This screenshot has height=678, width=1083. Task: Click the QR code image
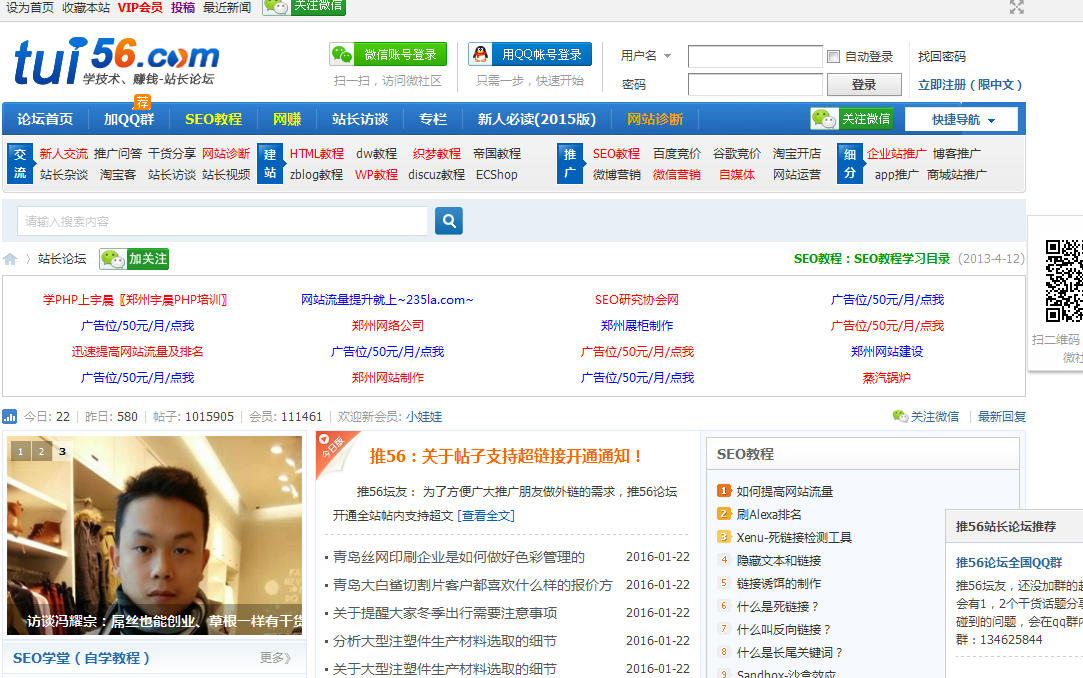click(1064, 280)
